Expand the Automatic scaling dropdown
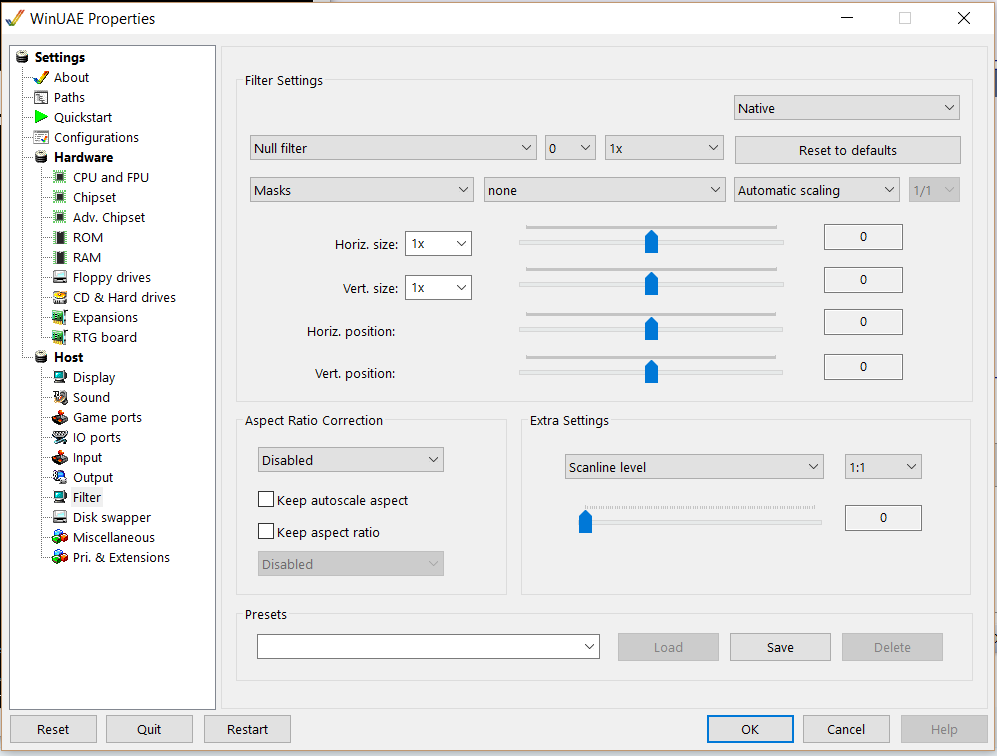The height and width of the screenshot is (756, 997). coord(816,190)
